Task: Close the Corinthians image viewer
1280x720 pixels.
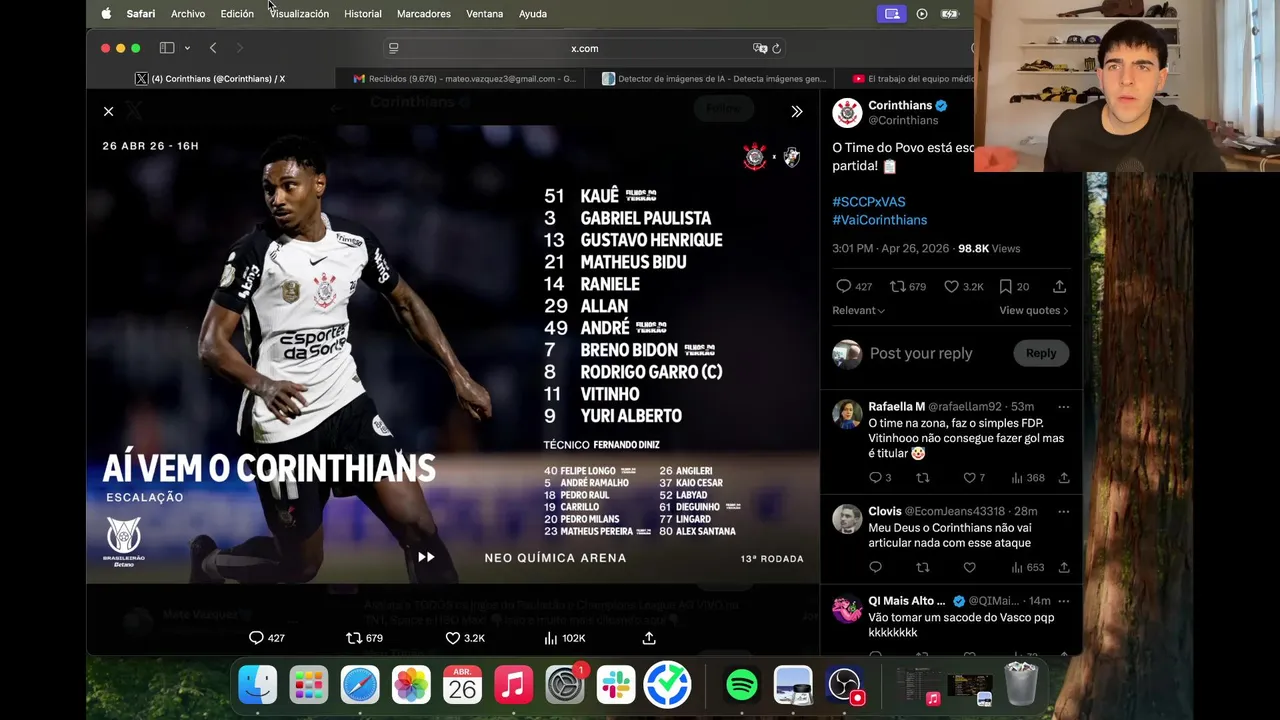Action: [108, 111]
